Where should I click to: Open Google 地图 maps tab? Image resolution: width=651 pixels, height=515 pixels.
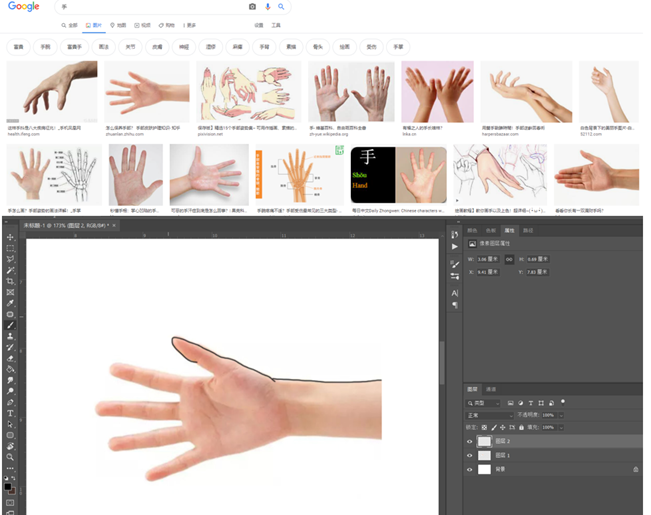[118, 25]
